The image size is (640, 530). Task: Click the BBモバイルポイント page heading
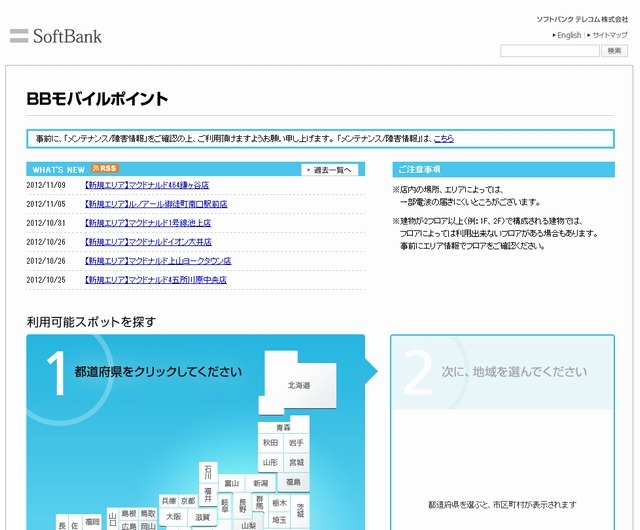(97, 99)
